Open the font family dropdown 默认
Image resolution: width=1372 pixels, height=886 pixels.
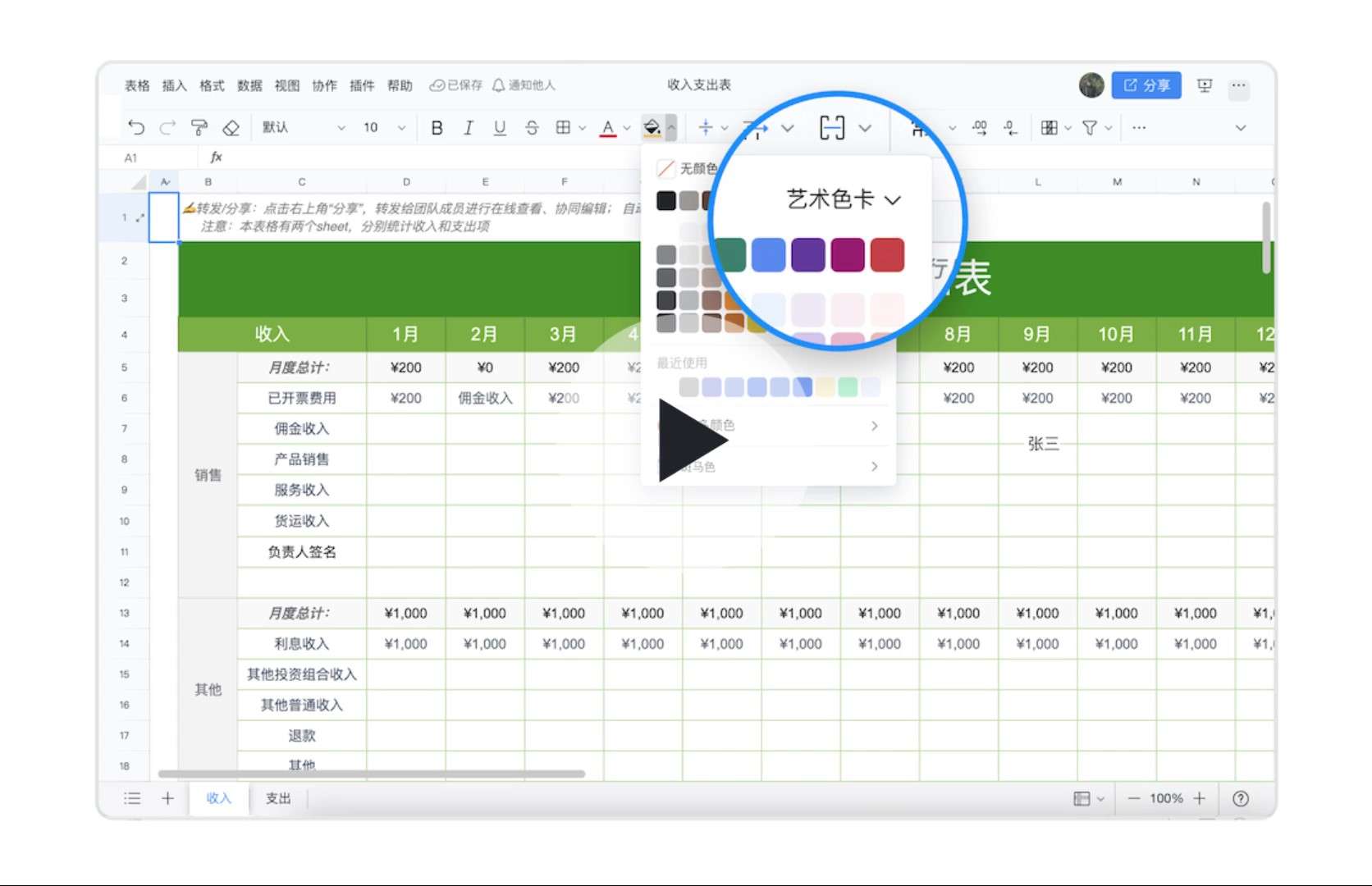point(304,127)
